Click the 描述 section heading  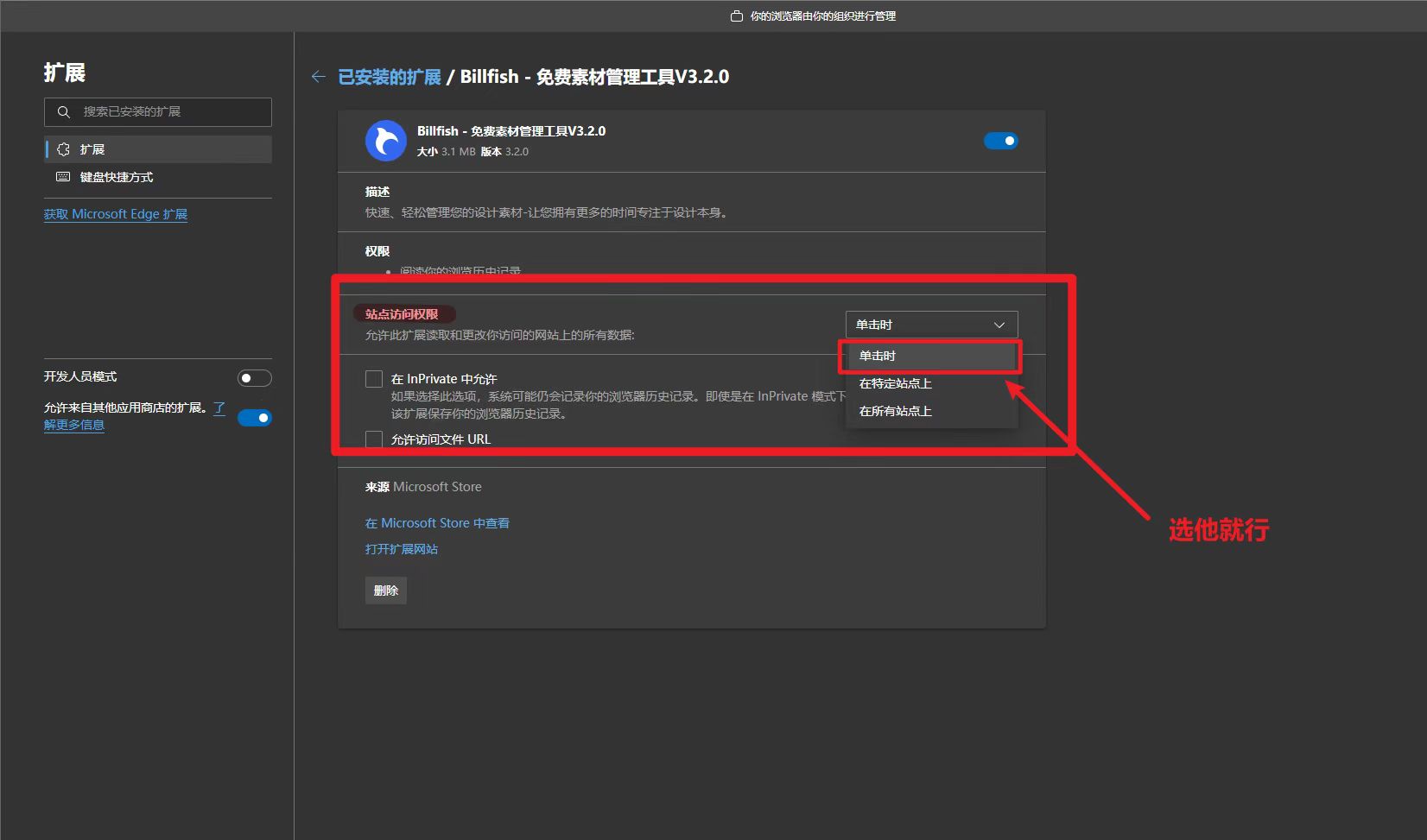point(377,192)
